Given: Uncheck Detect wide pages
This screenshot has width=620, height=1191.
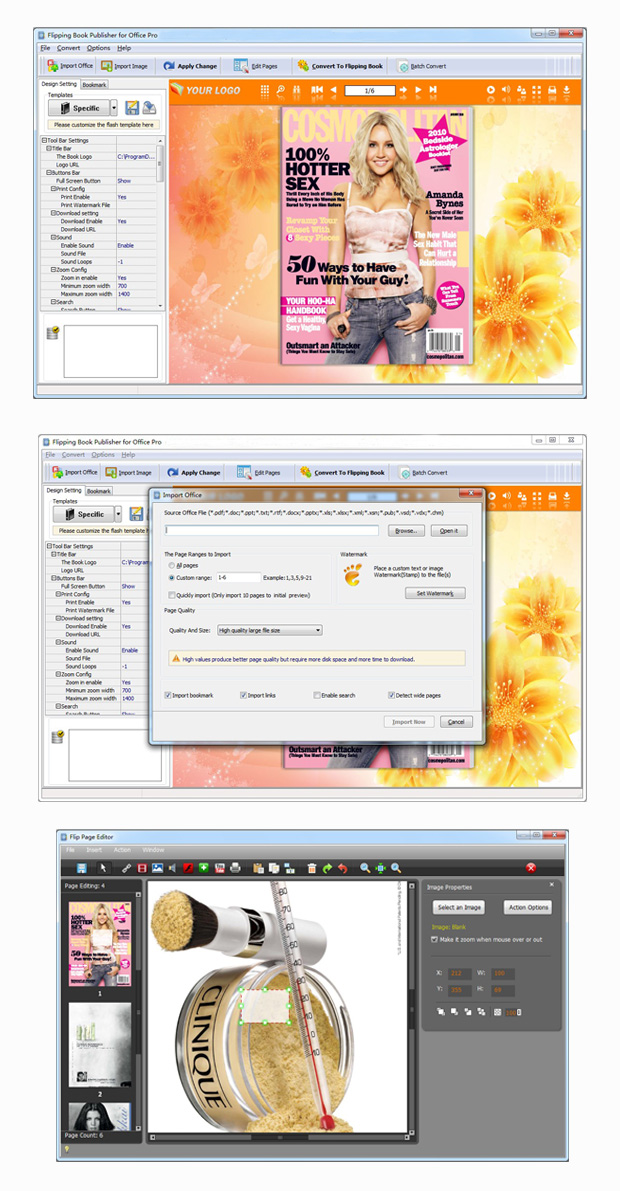Looking at the screenshot, I should tap(391, 695).
